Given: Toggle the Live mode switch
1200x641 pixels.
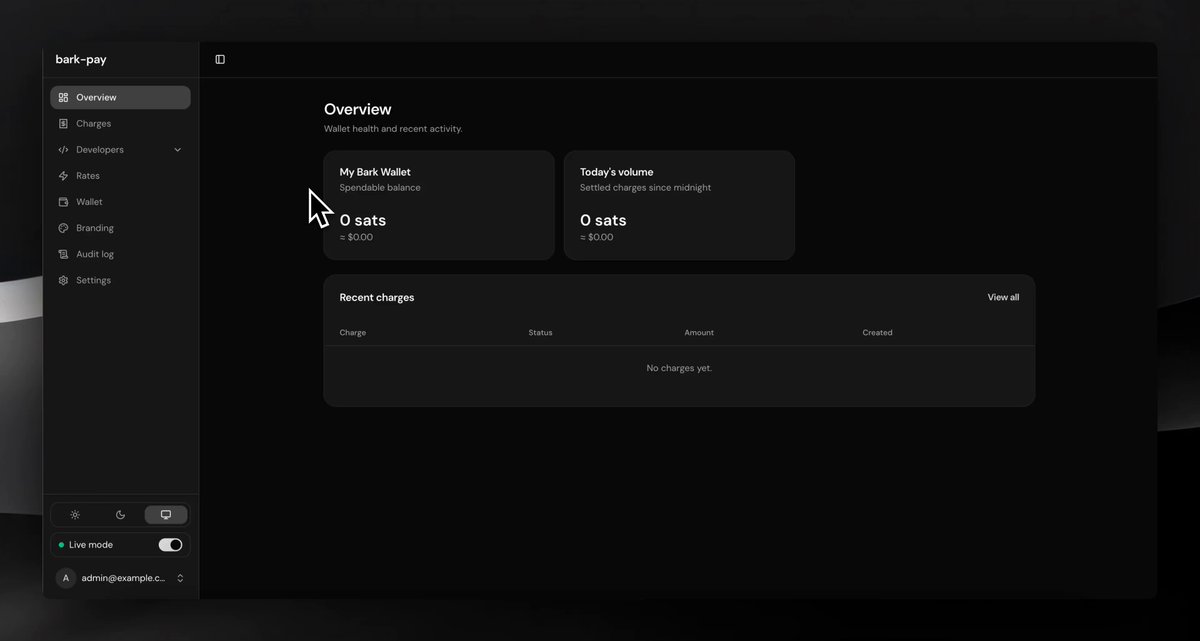Looking at the screenshot, I should pyautogui.click(x=170, y=545).
